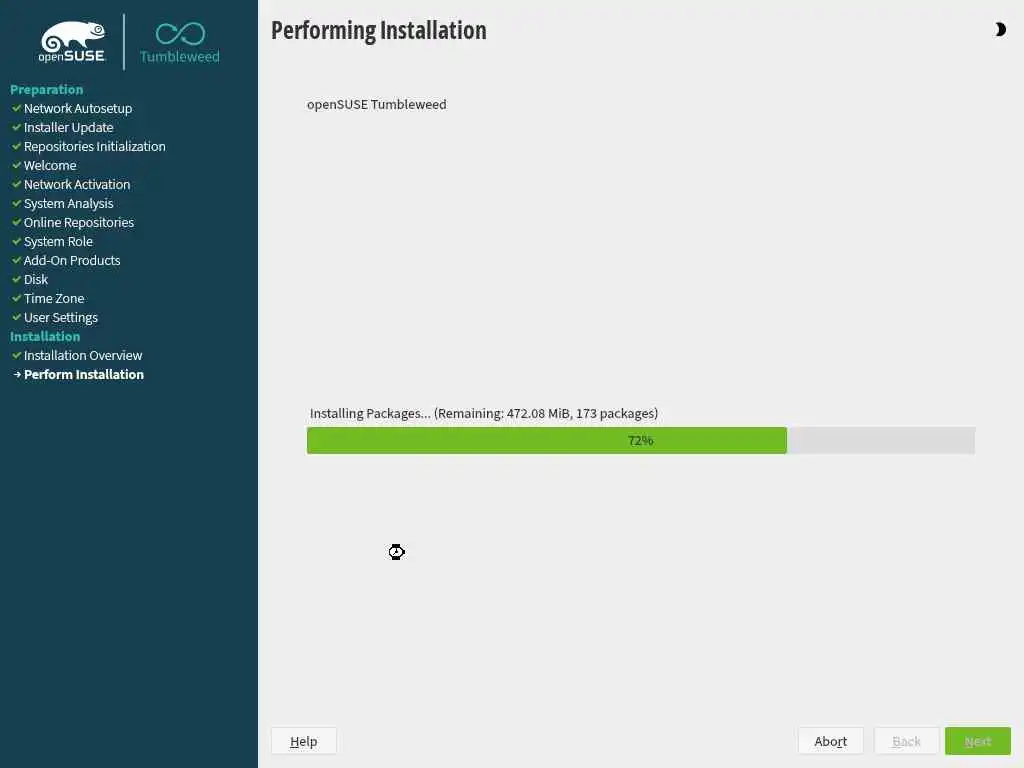Click the checkmark next to Disk step
The height and width of the screenshot is (768, 1024).
point(17,280)
